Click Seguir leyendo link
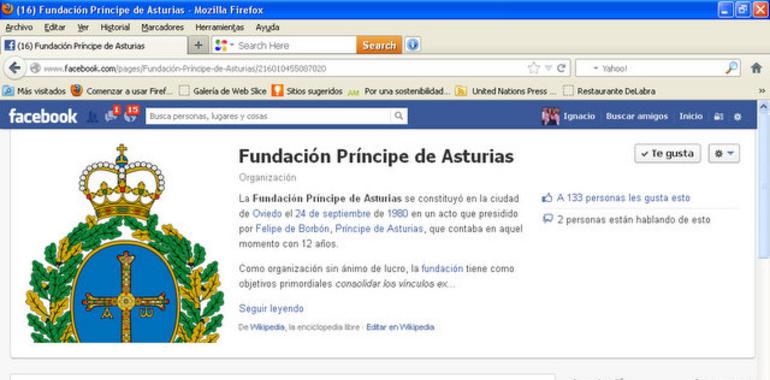Viewport: 770px width, 380px height. pos(271,308)
